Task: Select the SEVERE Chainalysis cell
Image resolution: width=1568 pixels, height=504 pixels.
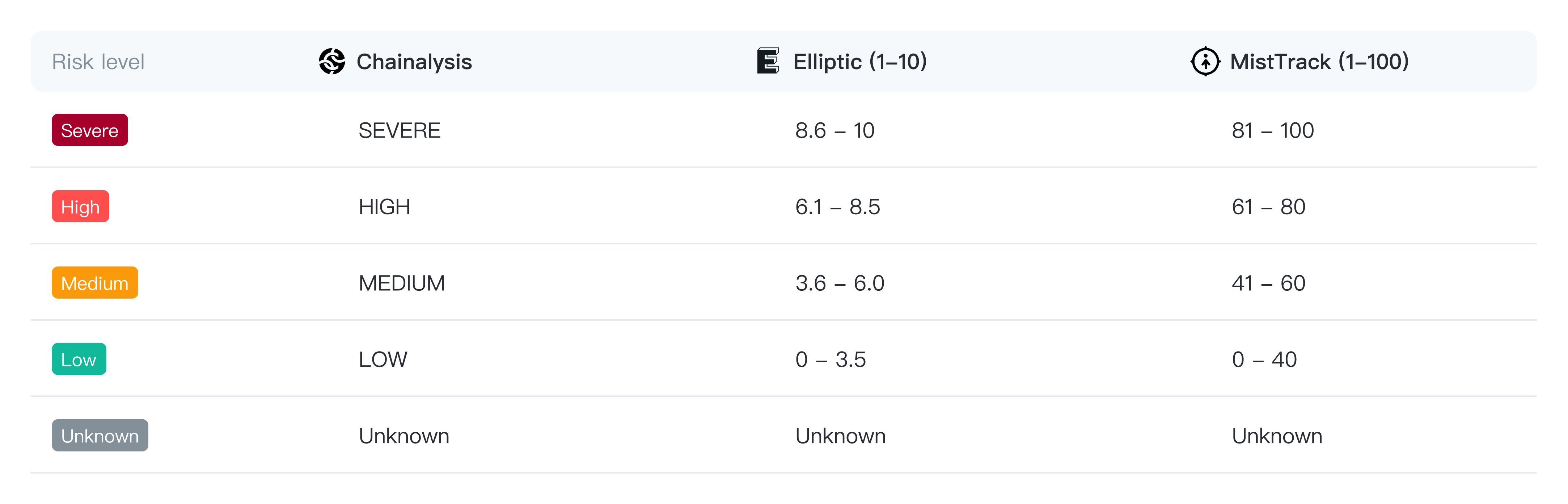Action: click(x=399, y=130)
